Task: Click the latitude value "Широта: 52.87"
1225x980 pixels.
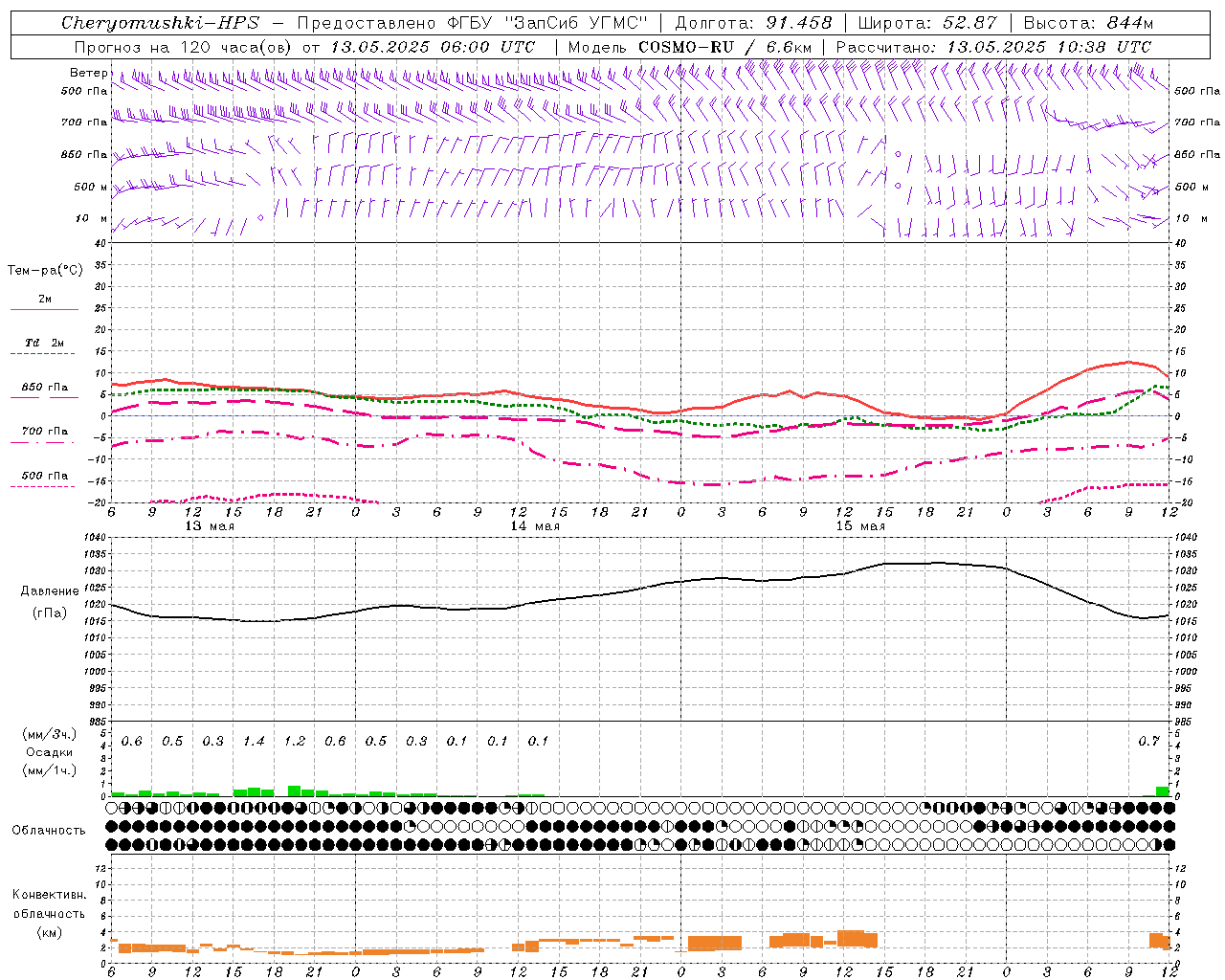Action: click(927, 23)
